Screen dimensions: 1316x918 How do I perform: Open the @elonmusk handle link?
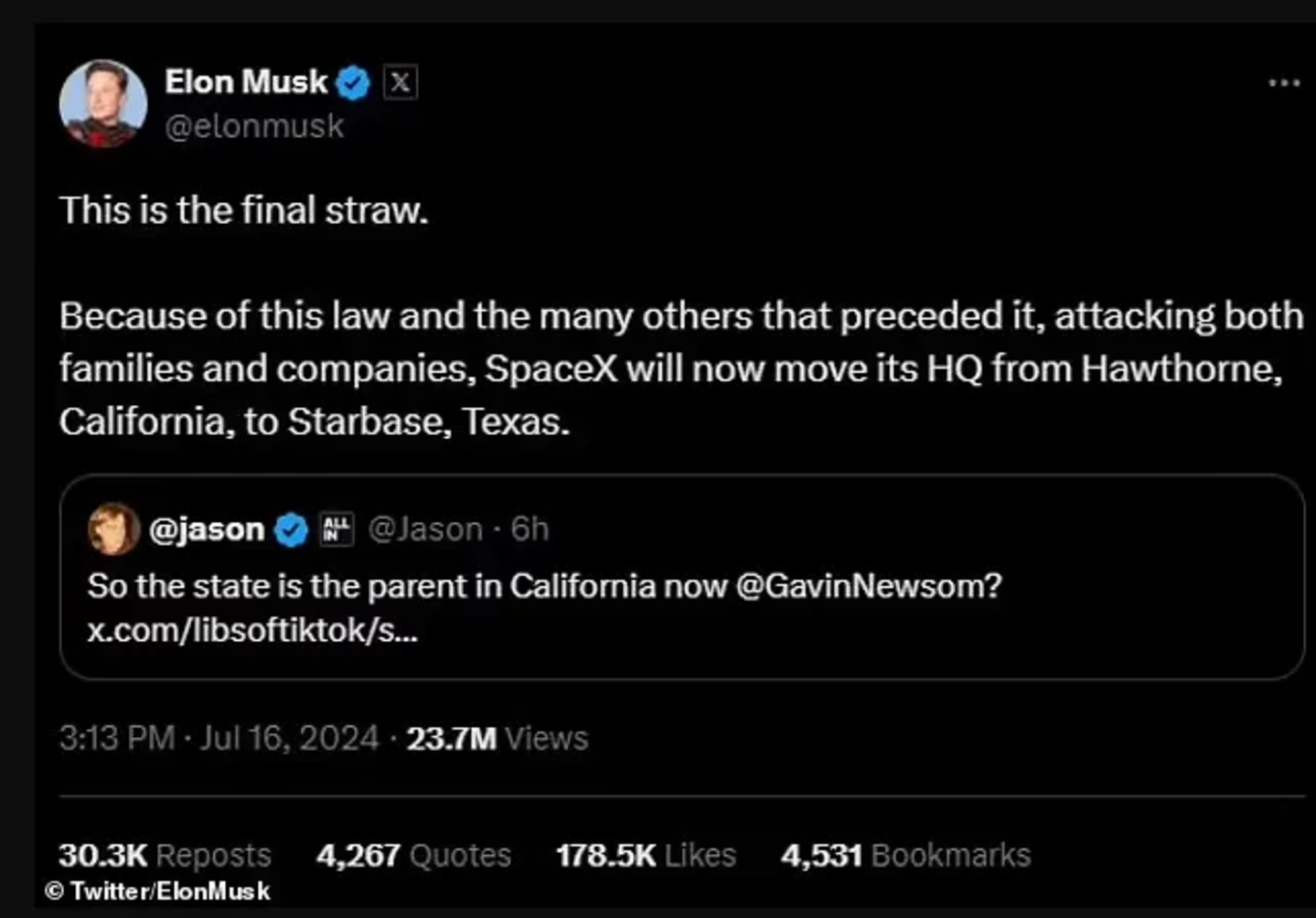coord(254,126)
